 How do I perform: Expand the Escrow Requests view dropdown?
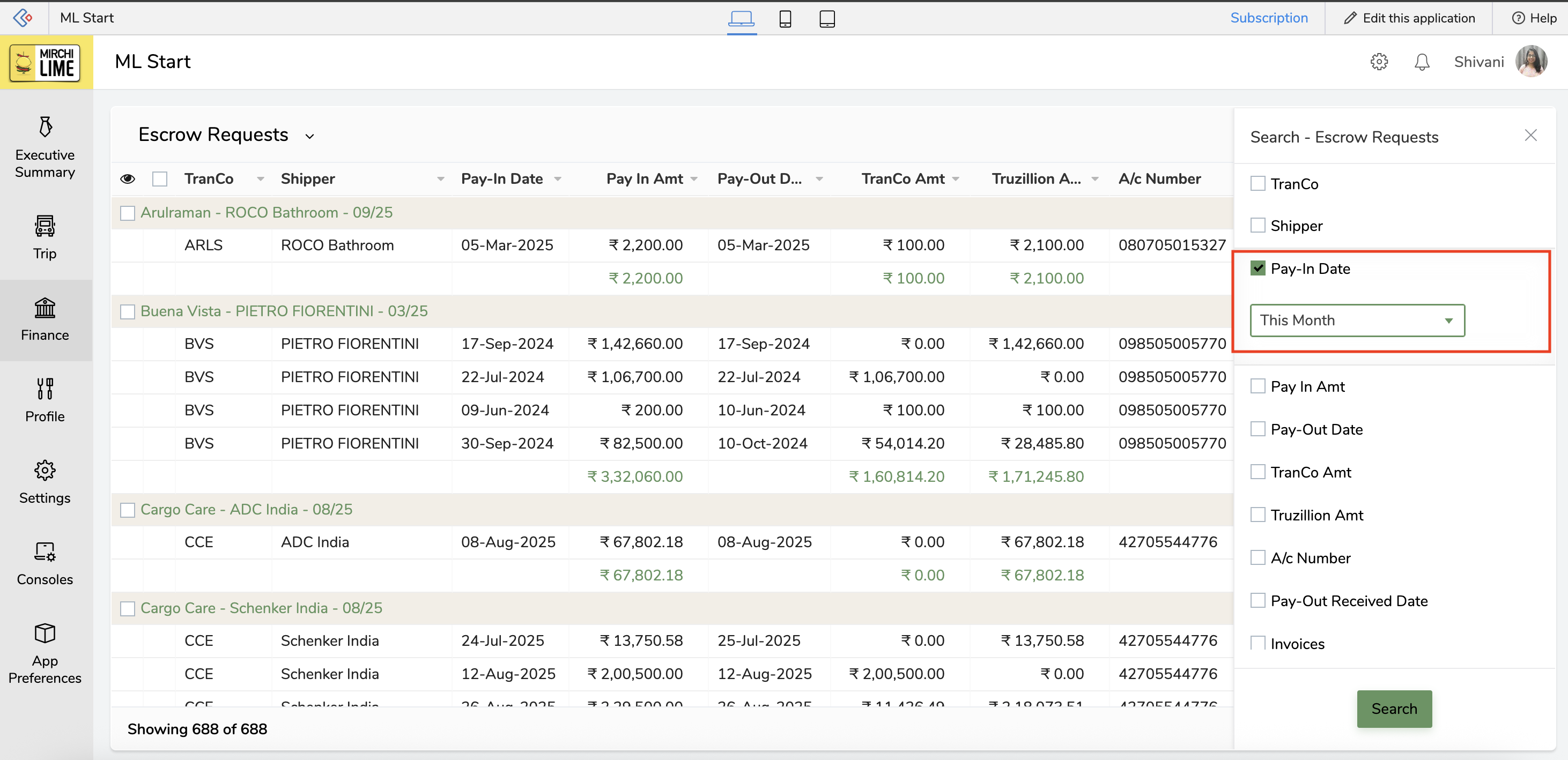pos(309,136)
